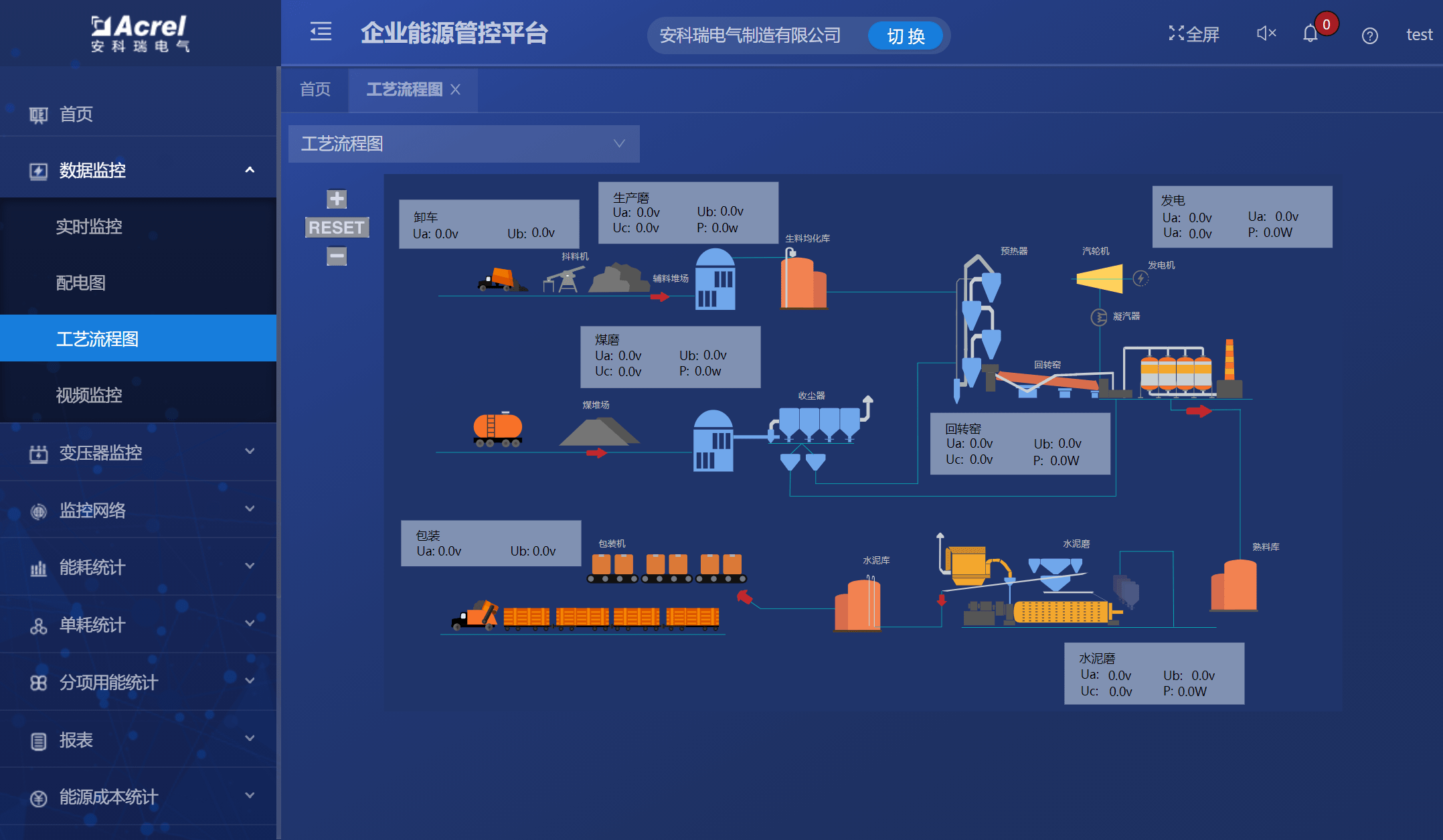Expand the 单耗统计 menu chevron
Screen dimensions: 1443x840
pyautogui.click(x=250, y=624)
